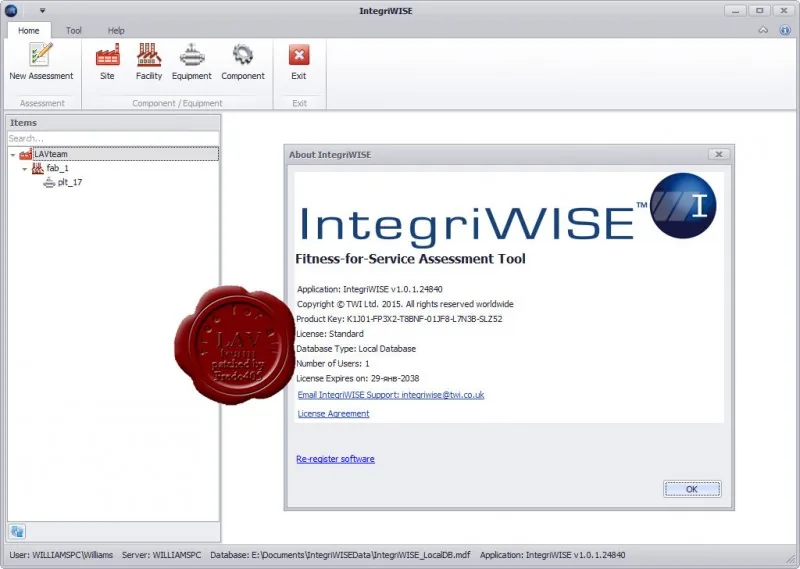
Task: Open the blue info icon in the ribbon corner
Action: click(785, 30)
